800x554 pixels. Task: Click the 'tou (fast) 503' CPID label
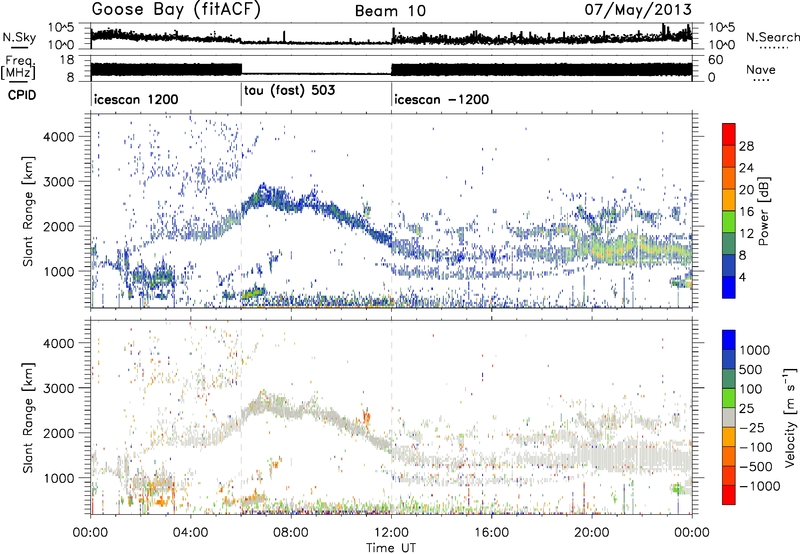click(290, 91)
